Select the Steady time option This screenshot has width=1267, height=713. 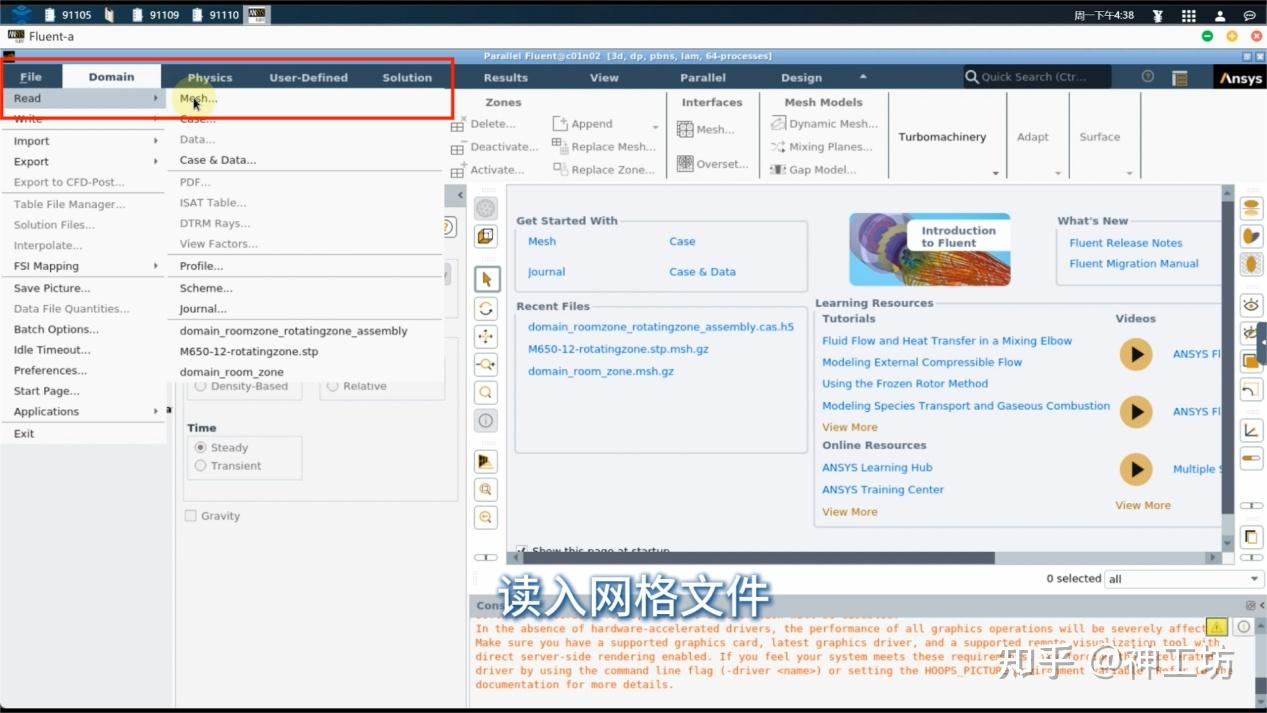click(201, 448)
